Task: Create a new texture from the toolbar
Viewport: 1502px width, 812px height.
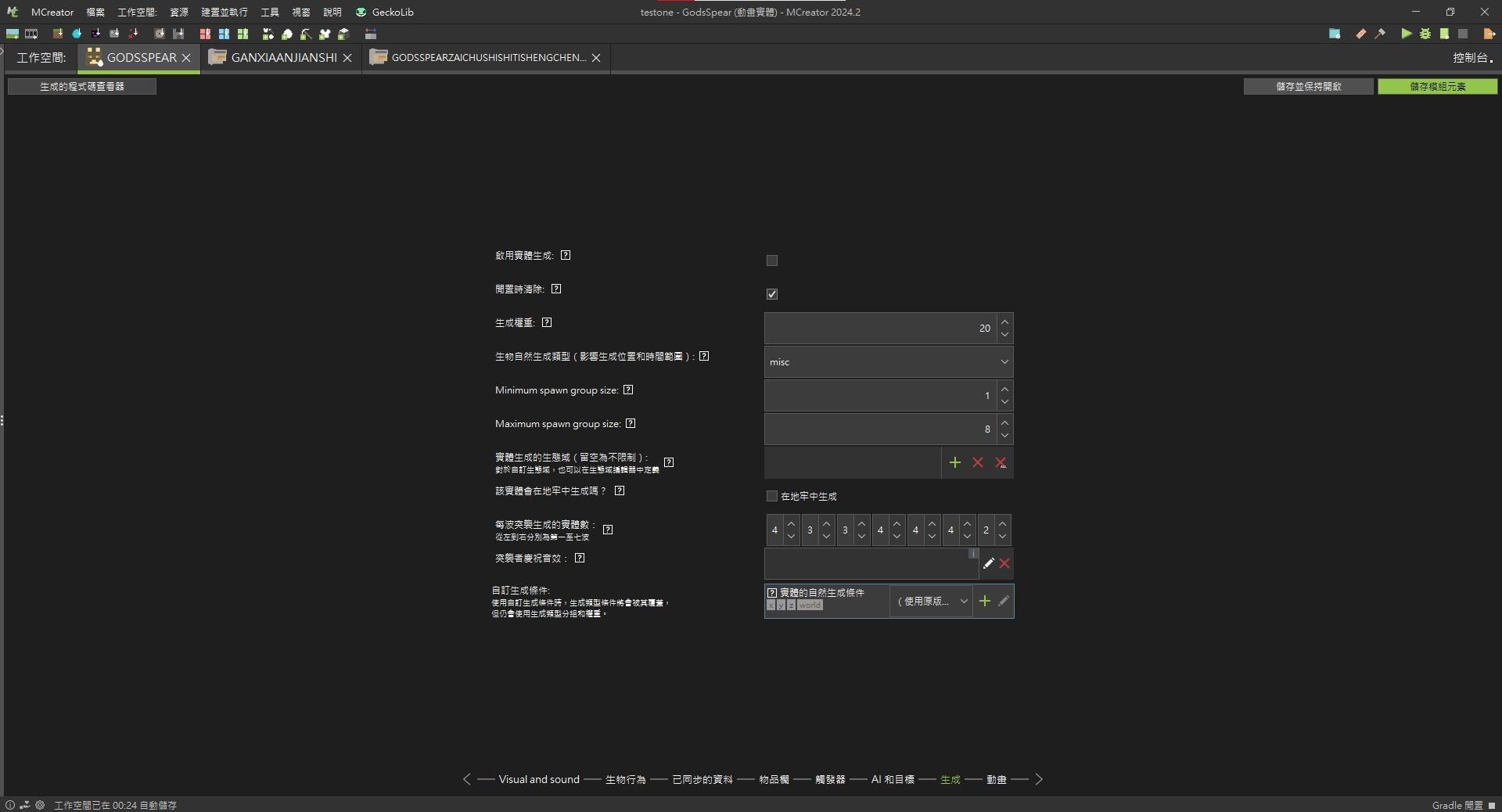Action: (x=13, y=34)
